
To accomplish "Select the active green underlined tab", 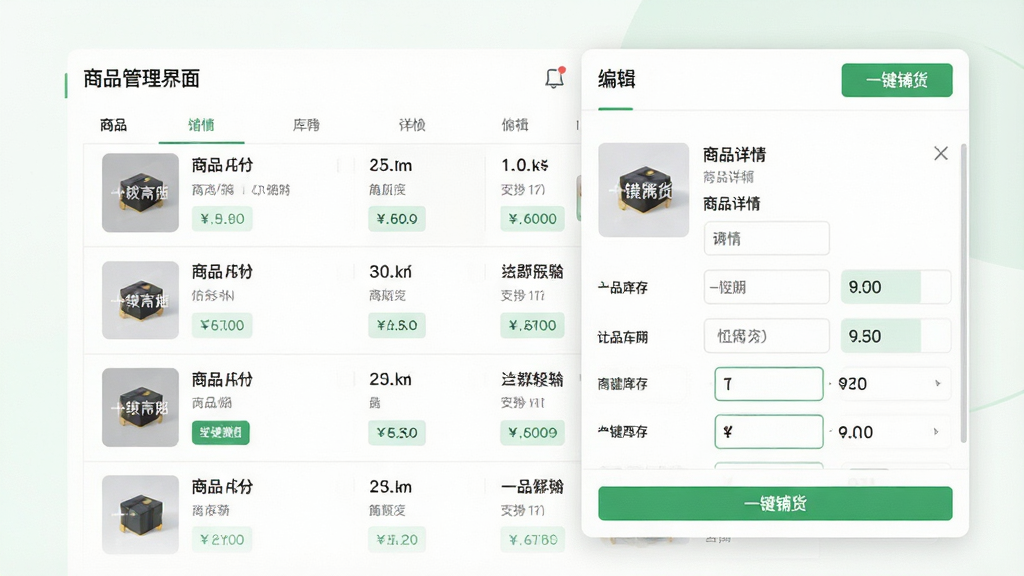I will (x=201, y=125).
